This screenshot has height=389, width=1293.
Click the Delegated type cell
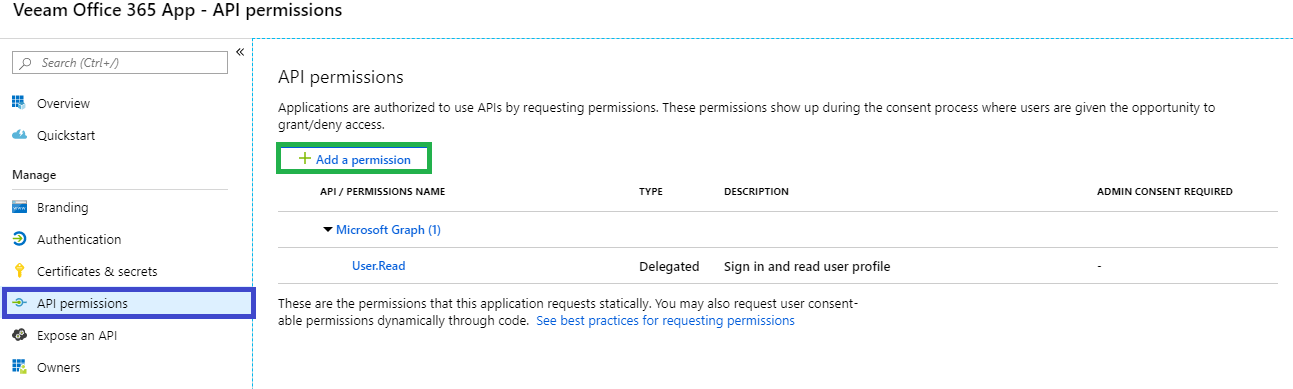(669, 267)
